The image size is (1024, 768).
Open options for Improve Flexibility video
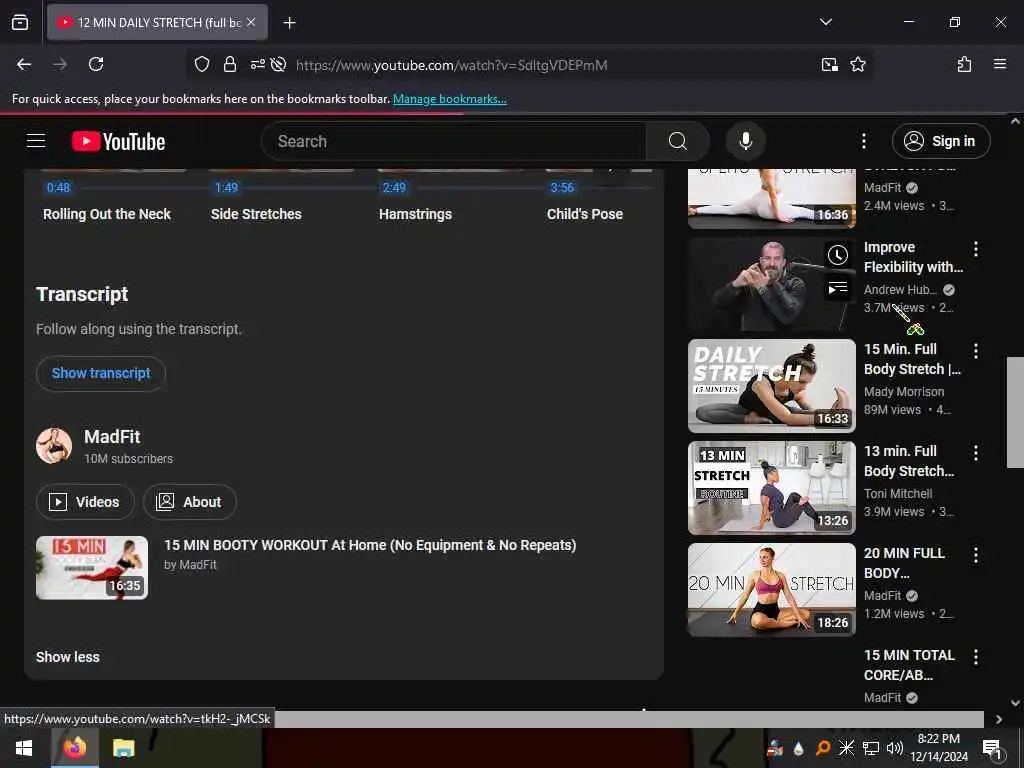pyautogui.click(x=976, y=249)
